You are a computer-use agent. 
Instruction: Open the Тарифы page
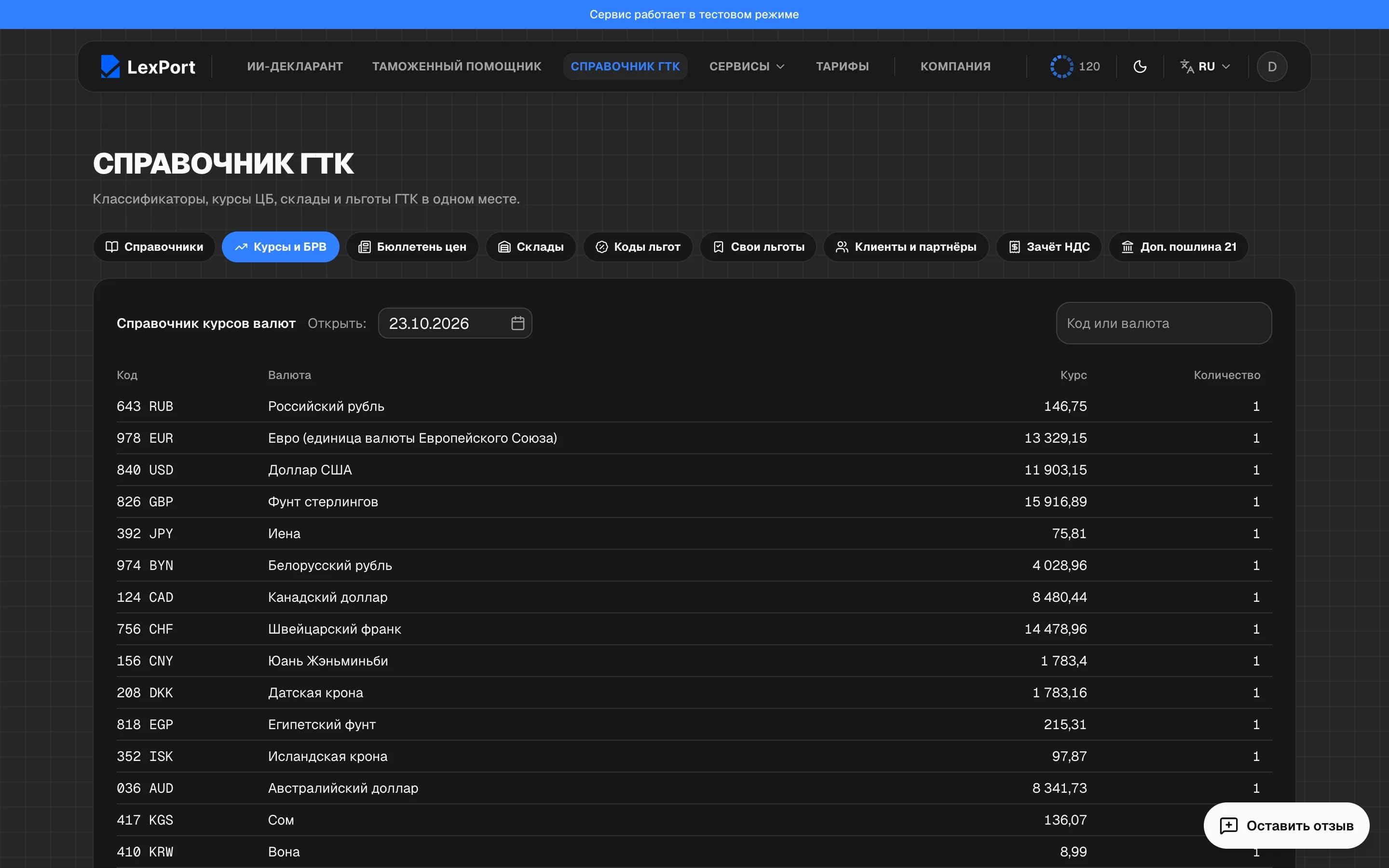(x=842, y=67)
